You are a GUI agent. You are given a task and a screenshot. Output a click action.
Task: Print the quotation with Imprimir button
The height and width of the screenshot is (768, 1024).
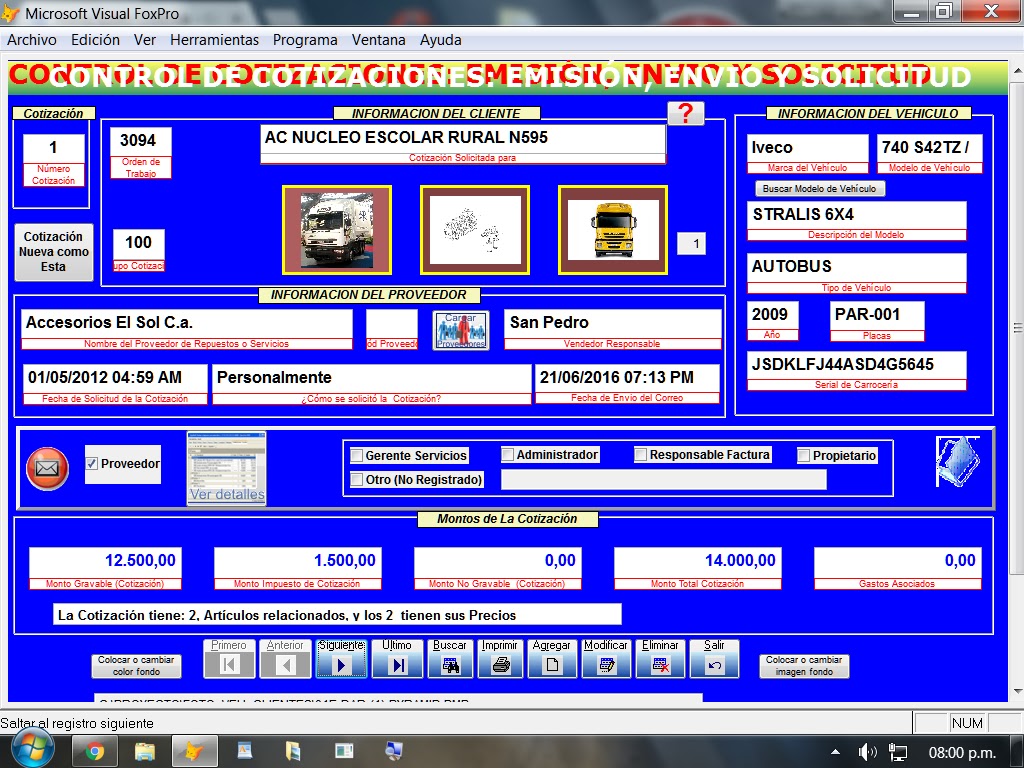pyautogui.click(x=500, y=658)
